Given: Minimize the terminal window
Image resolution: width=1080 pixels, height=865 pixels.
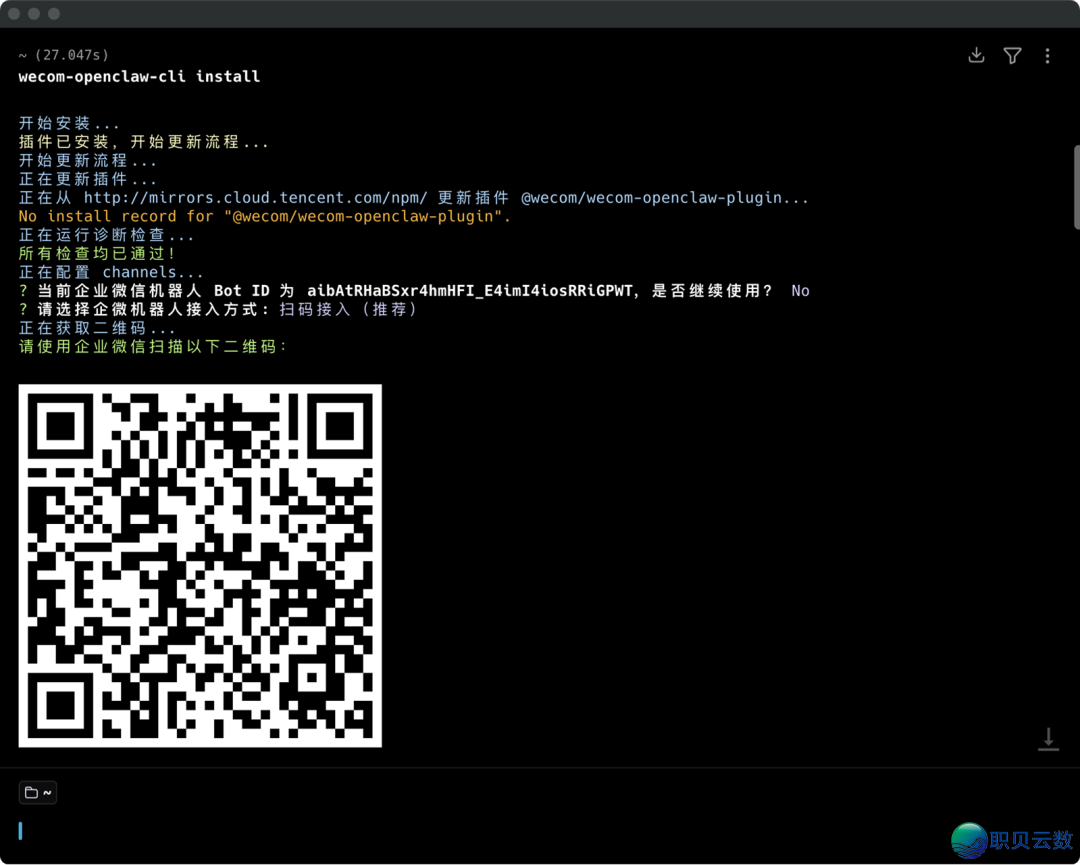Looking at the screenshot, I should click(x=34, y=14).
